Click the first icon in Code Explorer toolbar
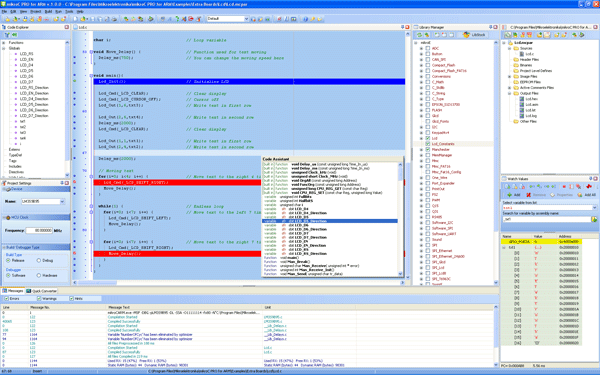 tap(7, 35)
